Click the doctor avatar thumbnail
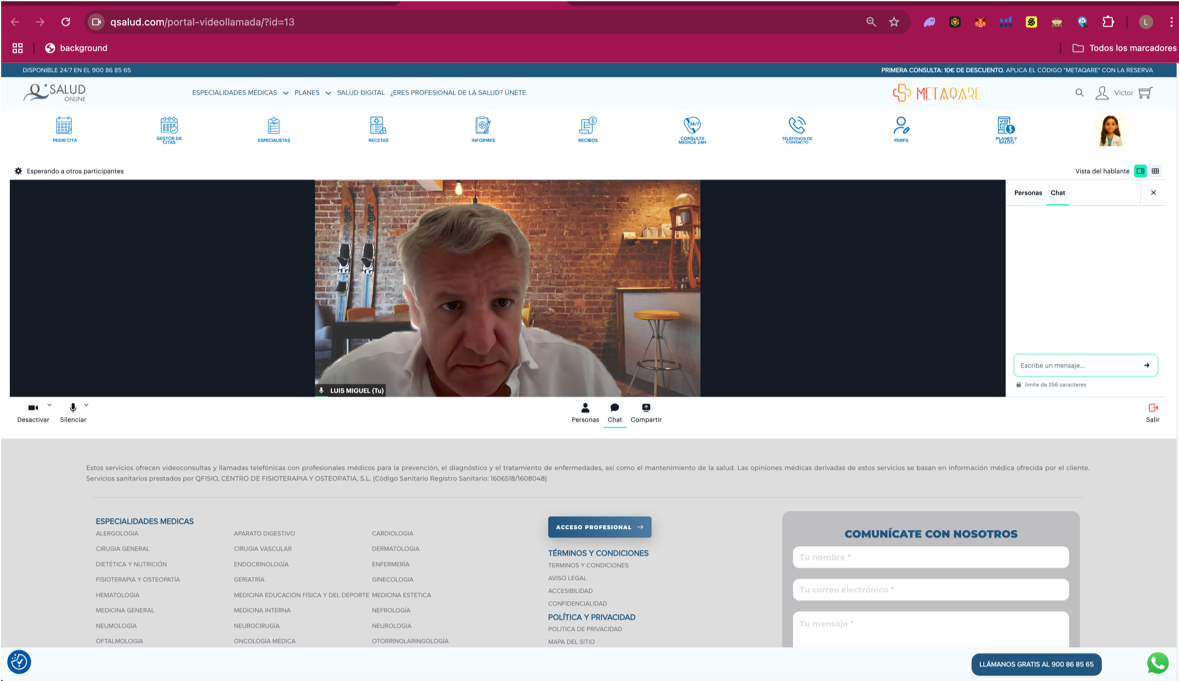 pos(1111,131)
